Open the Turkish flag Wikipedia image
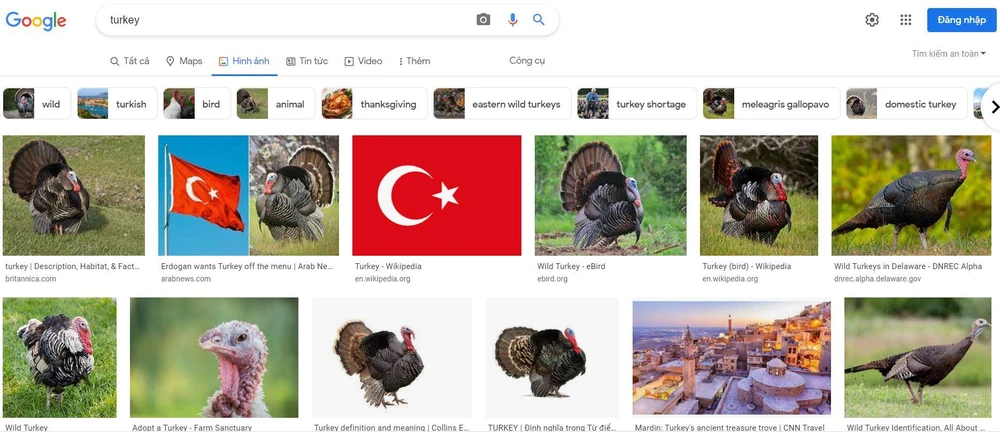Viewport: 1000px width, 436px height. (x=437, y=195)
